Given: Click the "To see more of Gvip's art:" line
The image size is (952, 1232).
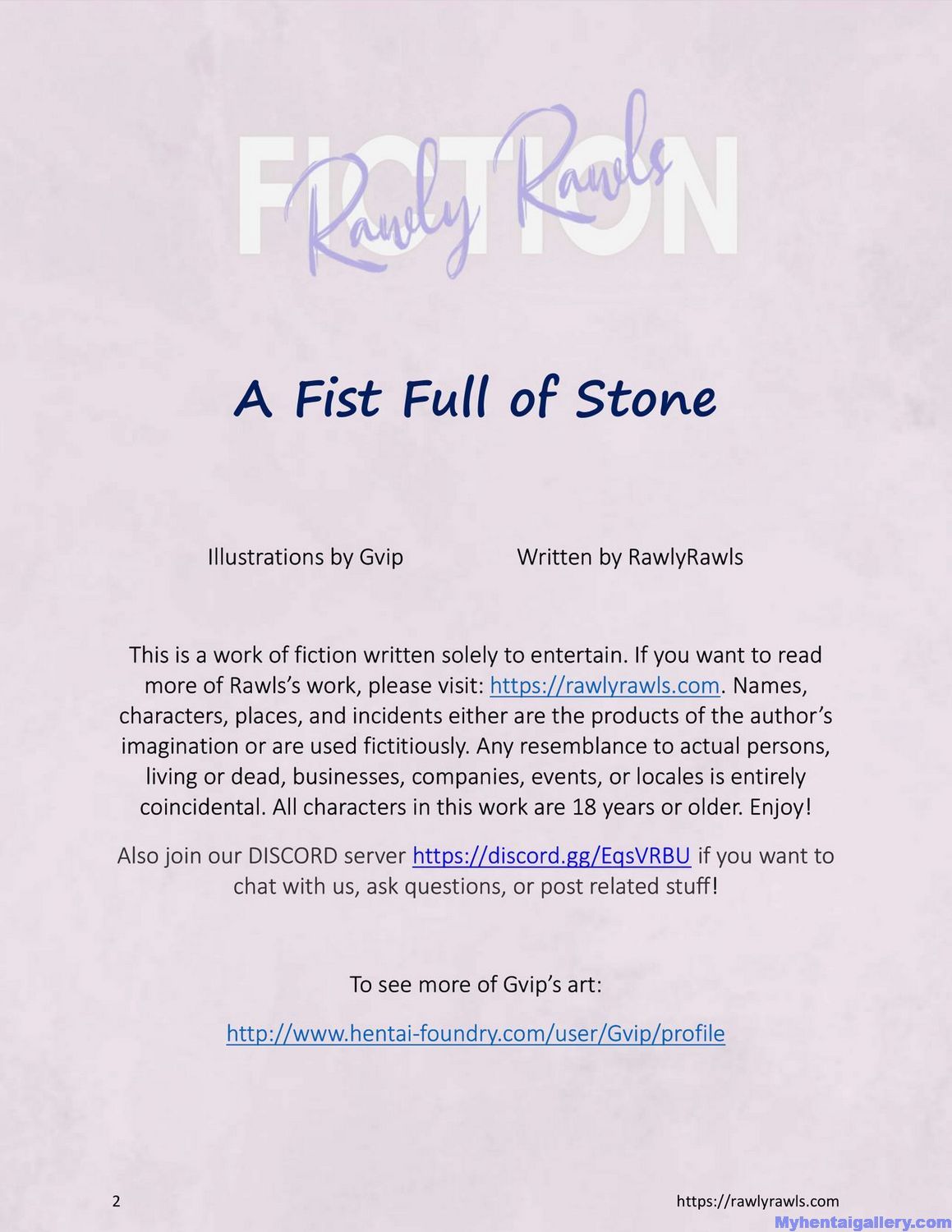Looking at the screenshot, I should tap(476, 984).
